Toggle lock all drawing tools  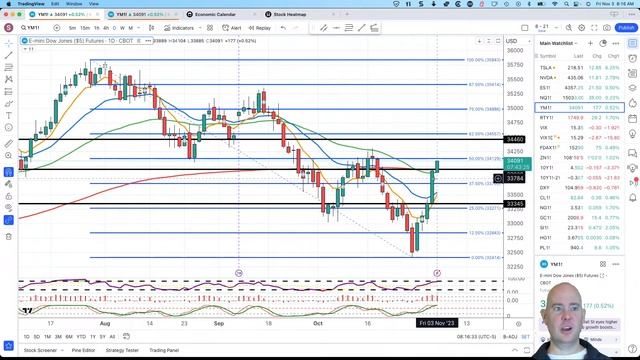coord(9,196)
